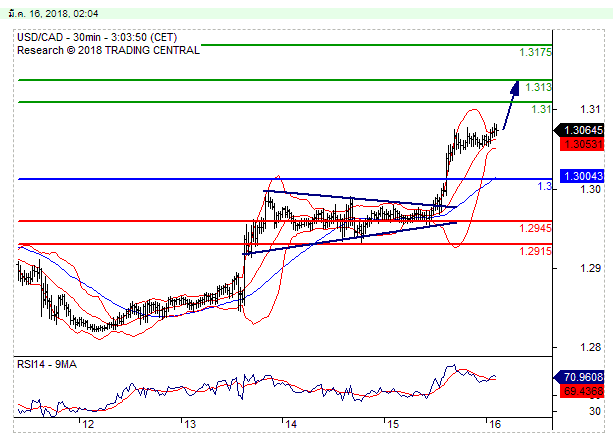This screenshot has height=436, width=613.
Task: Click the 1.31 price axis tick label
Action: pyautogui.click(x=590, y=109)
